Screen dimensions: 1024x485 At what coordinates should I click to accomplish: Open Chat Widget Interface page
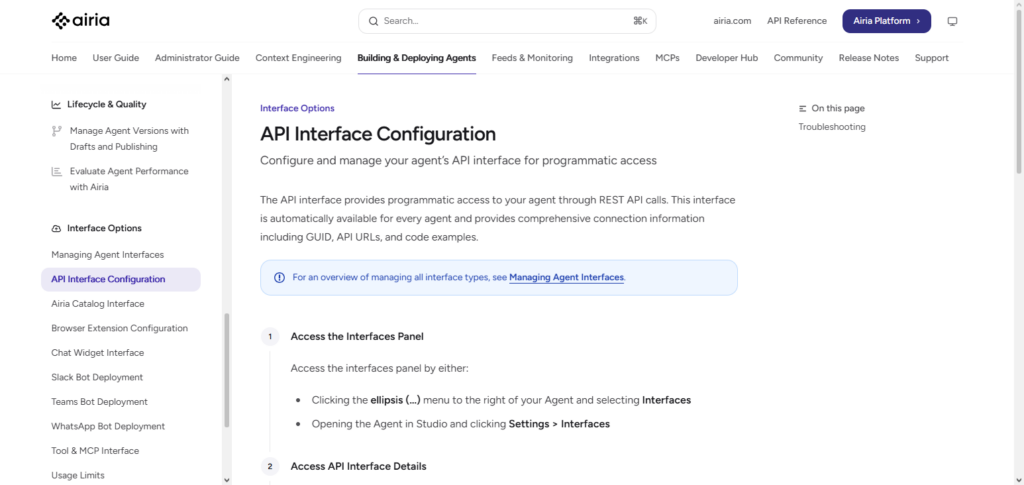pos(98,353)
